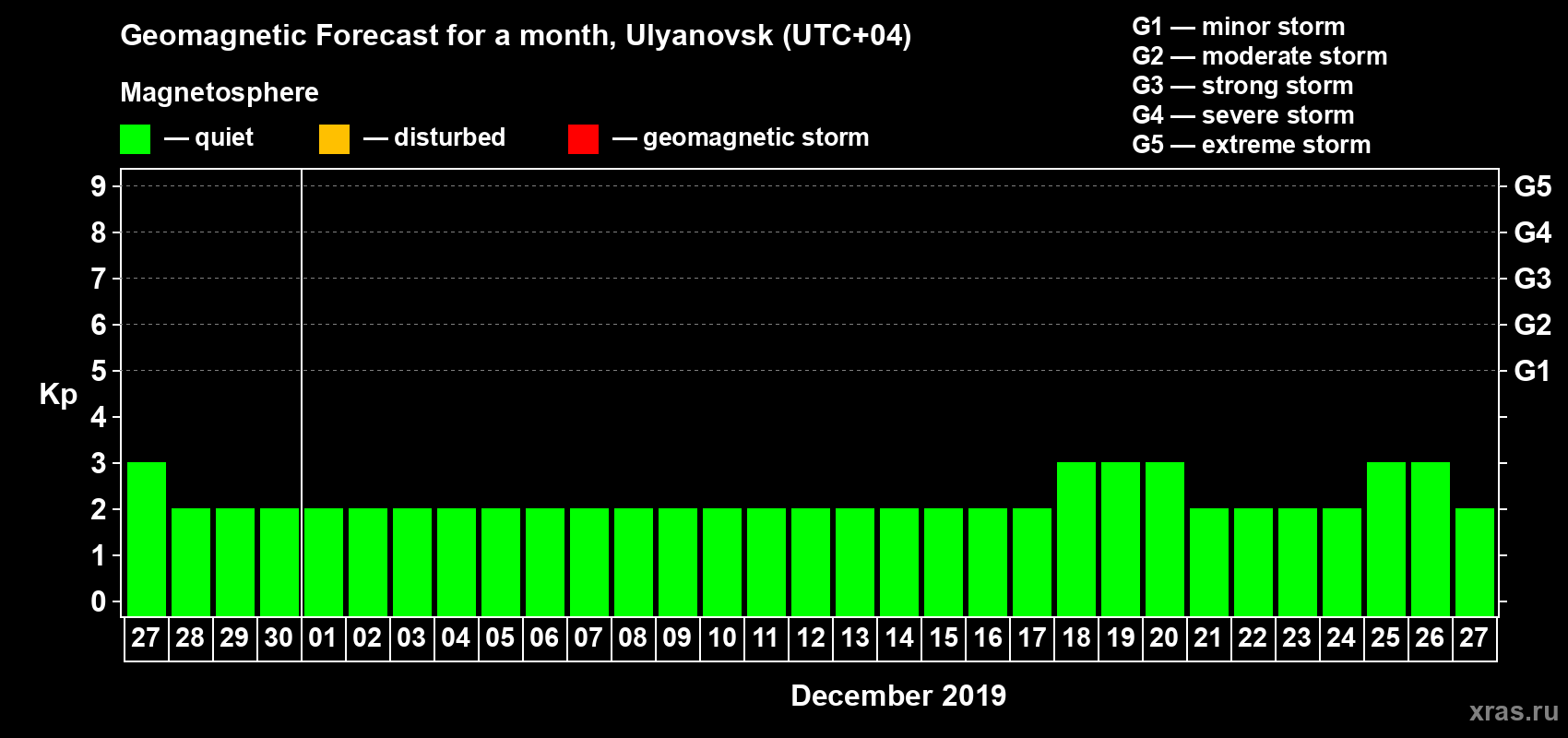Click the date label 03
The image size is (1568, 738).
click(411, 638)
